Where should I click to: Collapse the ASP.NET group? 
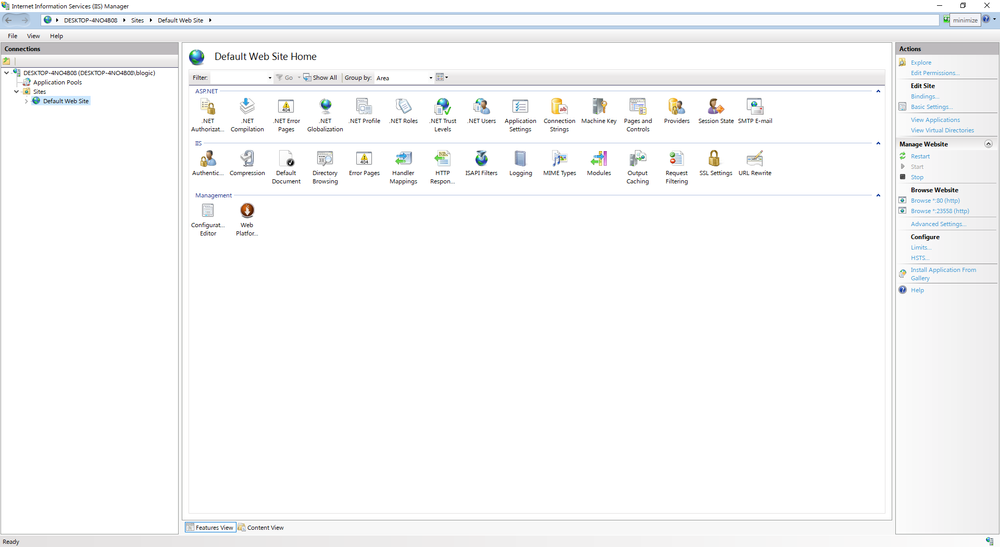(878, 91)
